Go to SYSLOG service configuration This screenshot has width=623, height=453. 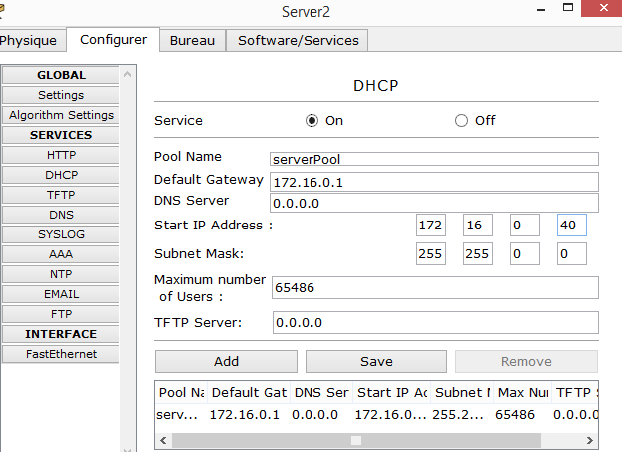61,234
